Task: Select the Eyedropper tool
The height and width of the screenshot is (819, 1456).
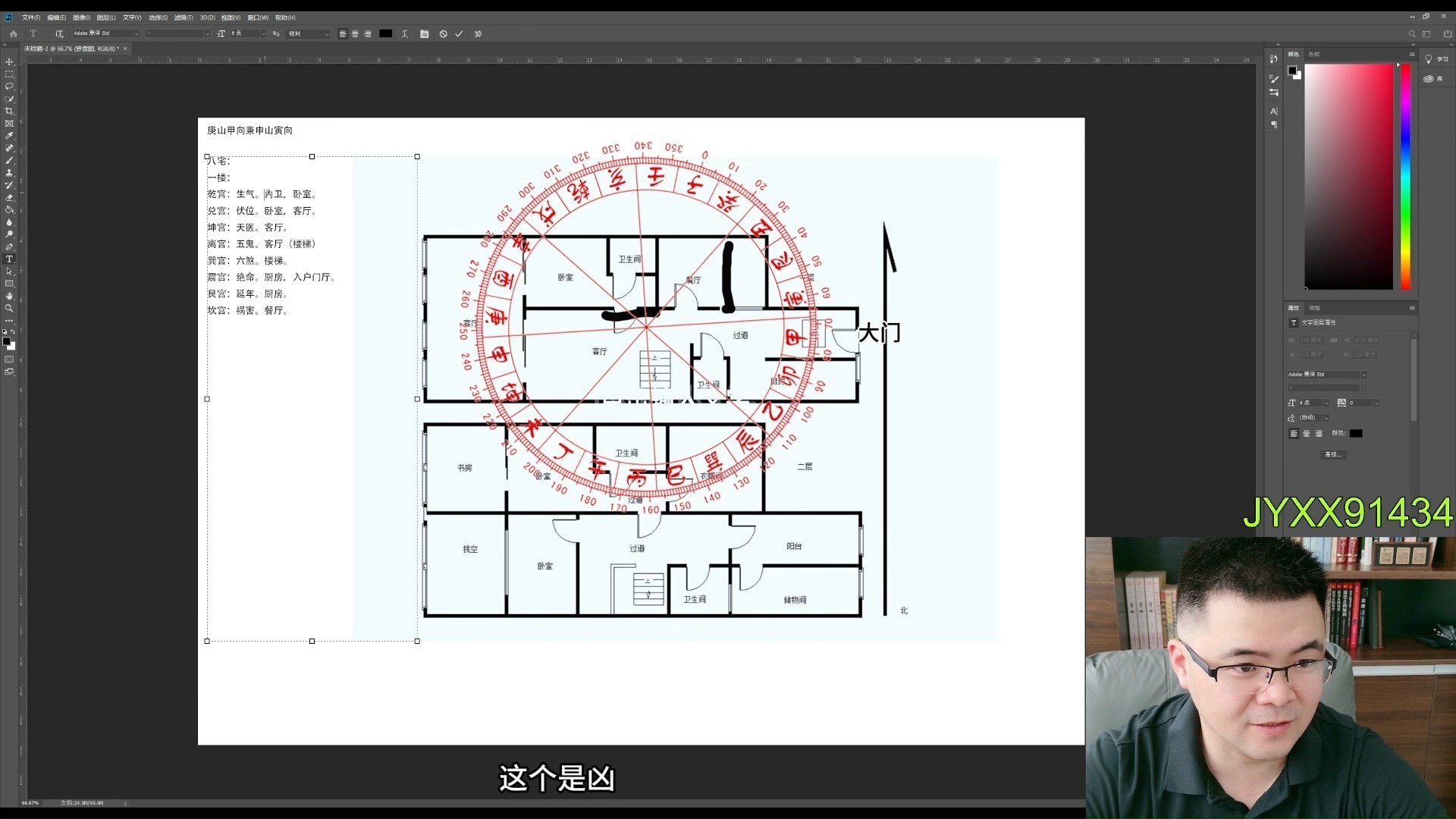Action: [x=9, y=136]
